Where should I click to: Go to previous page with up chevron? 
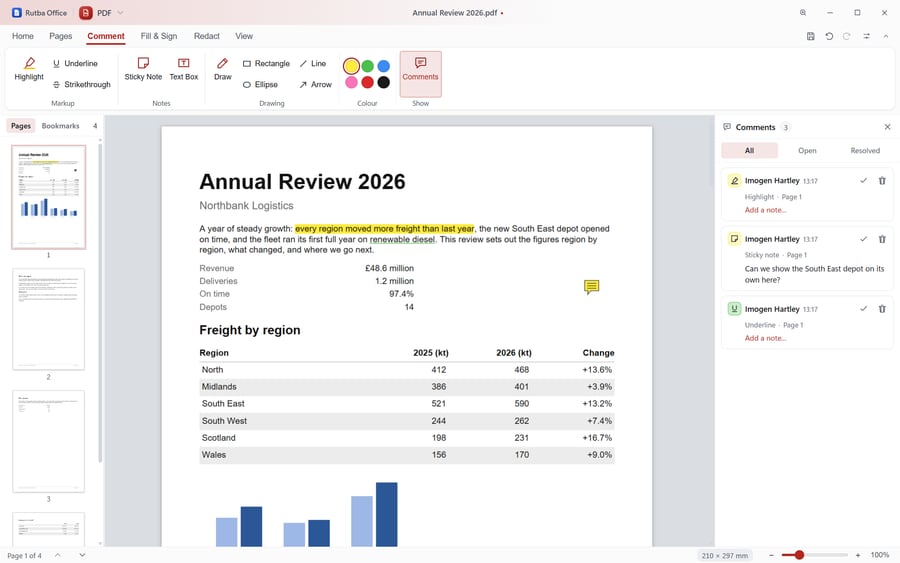(57, 555)
